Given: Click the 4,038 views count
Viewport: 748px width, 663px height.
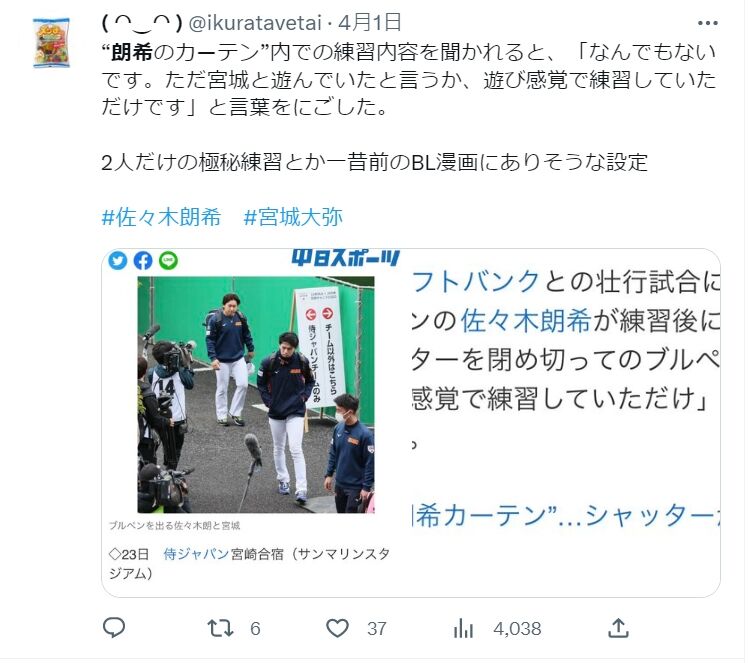Looking at the screenshot, I should (x=518, y=629).
